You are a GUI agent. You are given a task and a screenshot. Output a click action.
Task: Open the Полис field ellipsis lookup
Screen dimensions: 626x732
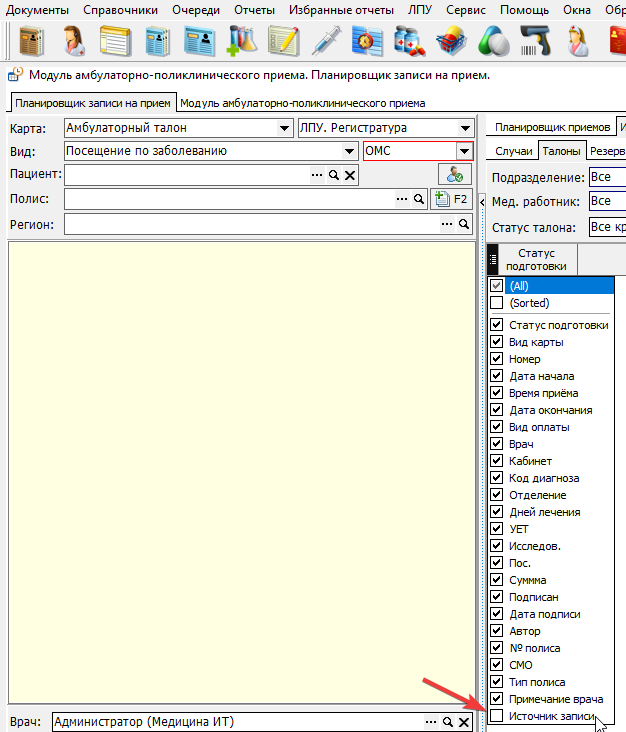[x=402, y=199]
